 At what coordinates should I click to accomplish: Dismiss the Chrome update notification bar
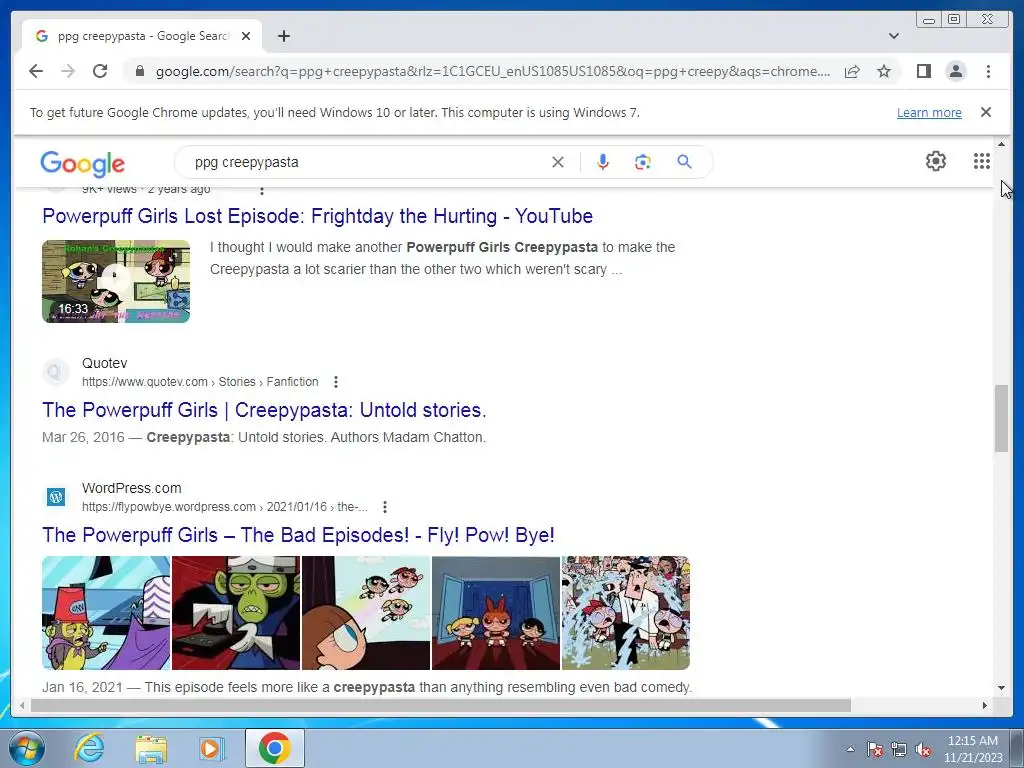click(985, 112)
